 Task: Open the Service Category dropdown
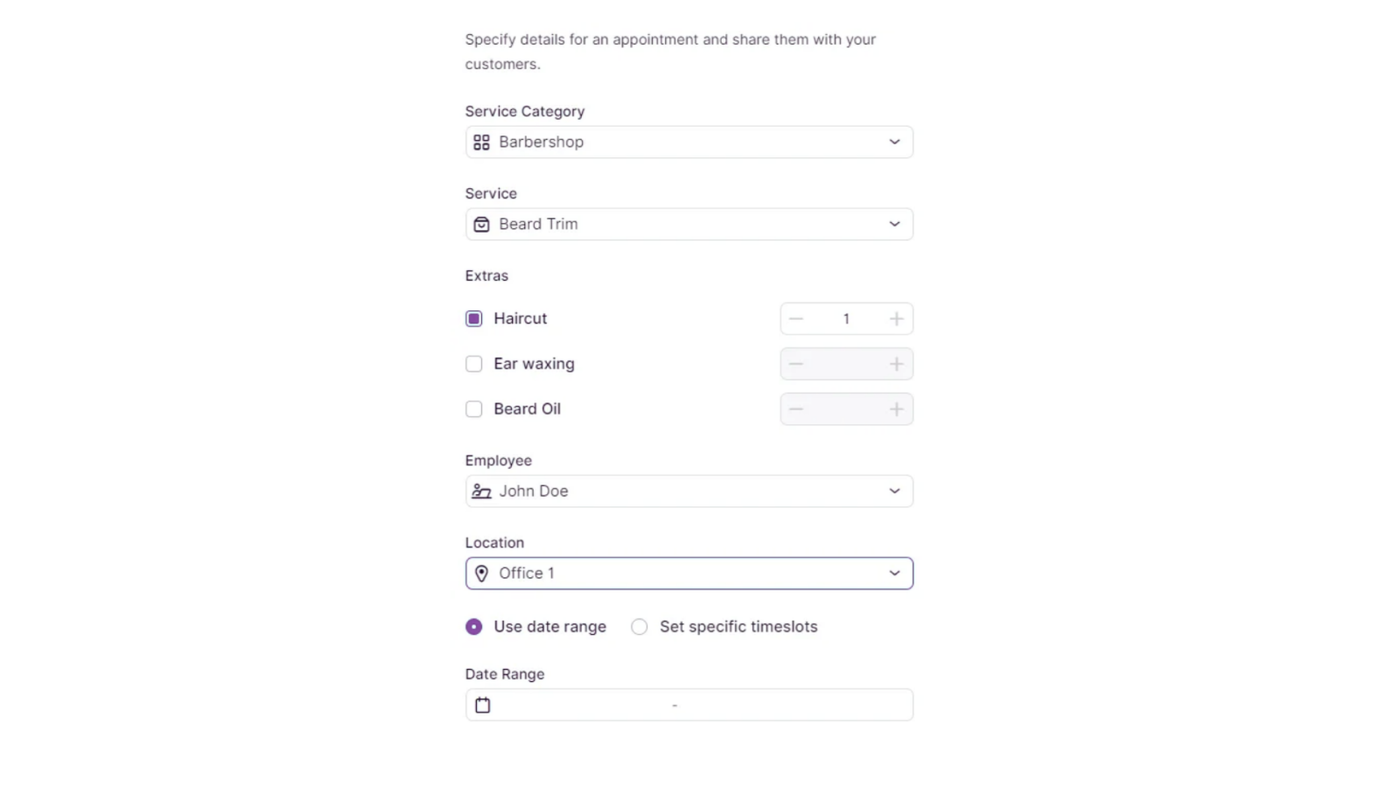click(894, 142)
